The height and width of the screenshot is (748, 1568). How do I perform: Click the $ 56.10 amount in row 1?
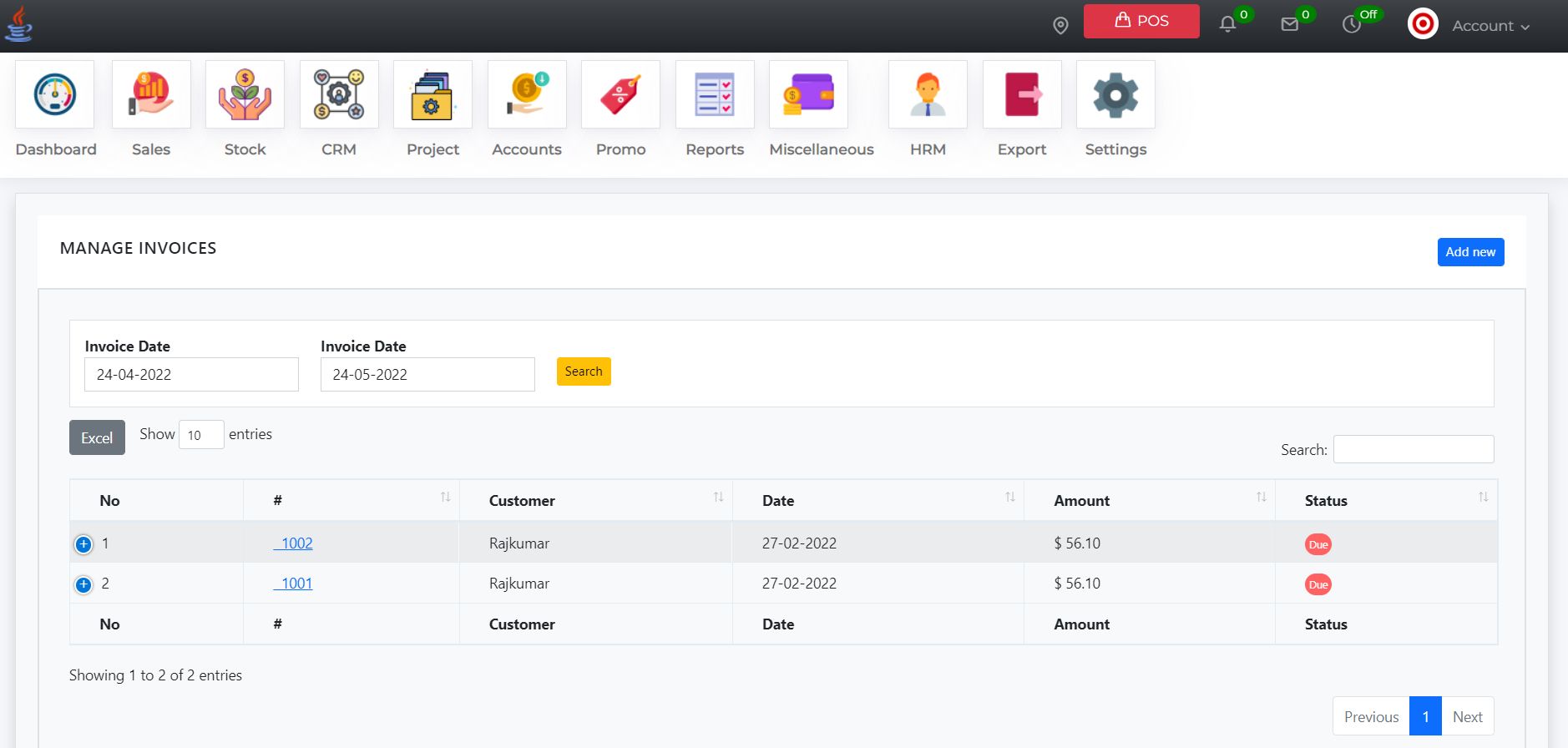point(1077,543)
